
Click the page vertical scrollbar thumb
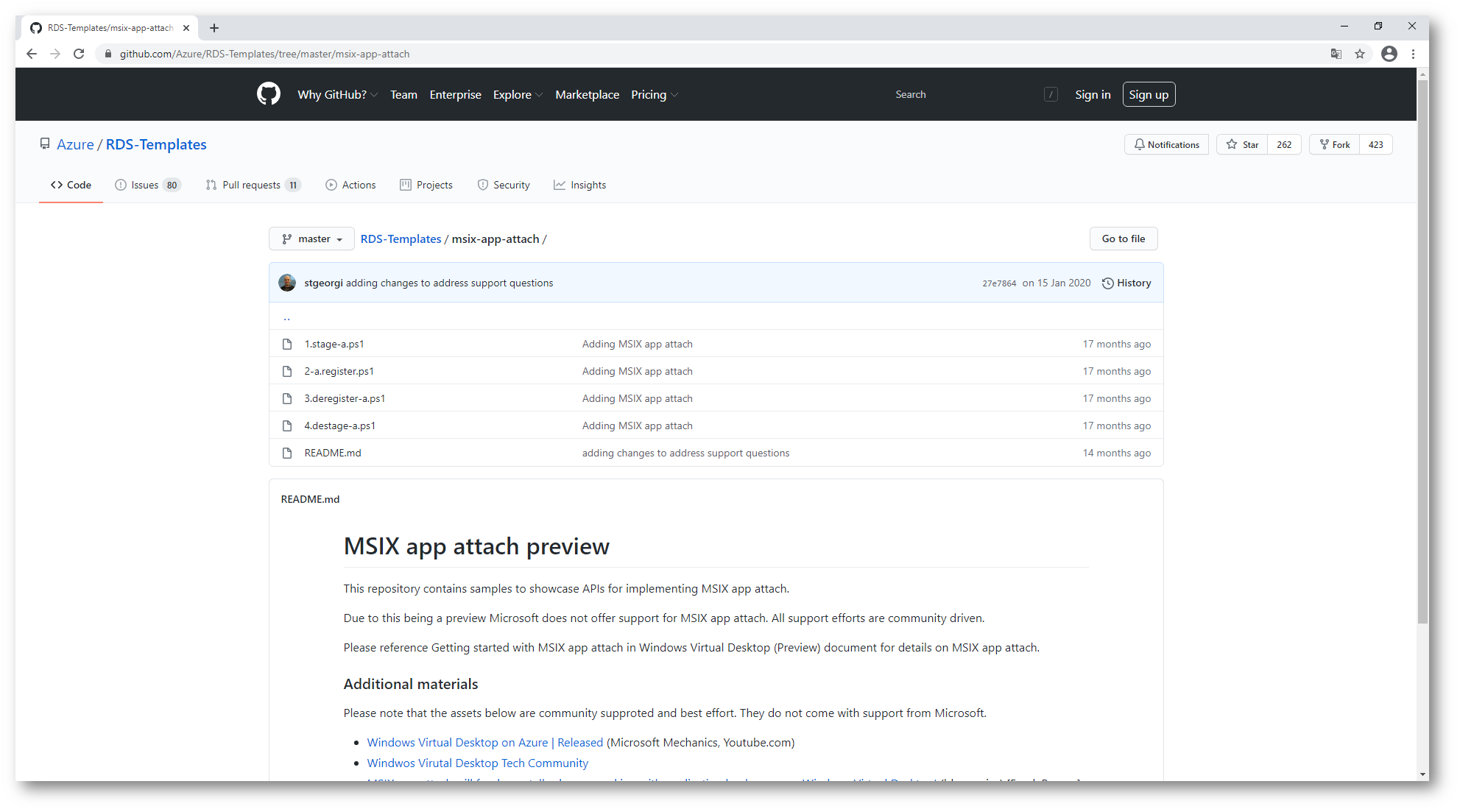[x=1422, y=351]
